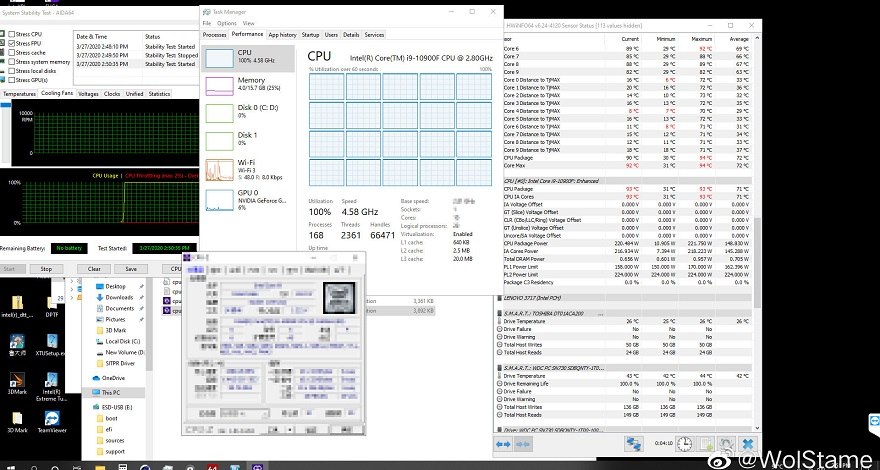The width and height of the screenshot is (880, 470).
Task: Click the AIDA64 Stop button
Action: coord(46,269)
